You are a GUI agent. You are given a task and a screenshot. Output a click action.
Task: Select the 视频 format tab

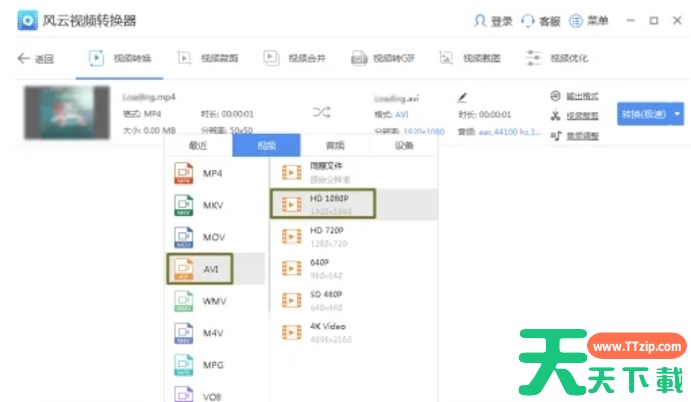(x=266, y=145)
